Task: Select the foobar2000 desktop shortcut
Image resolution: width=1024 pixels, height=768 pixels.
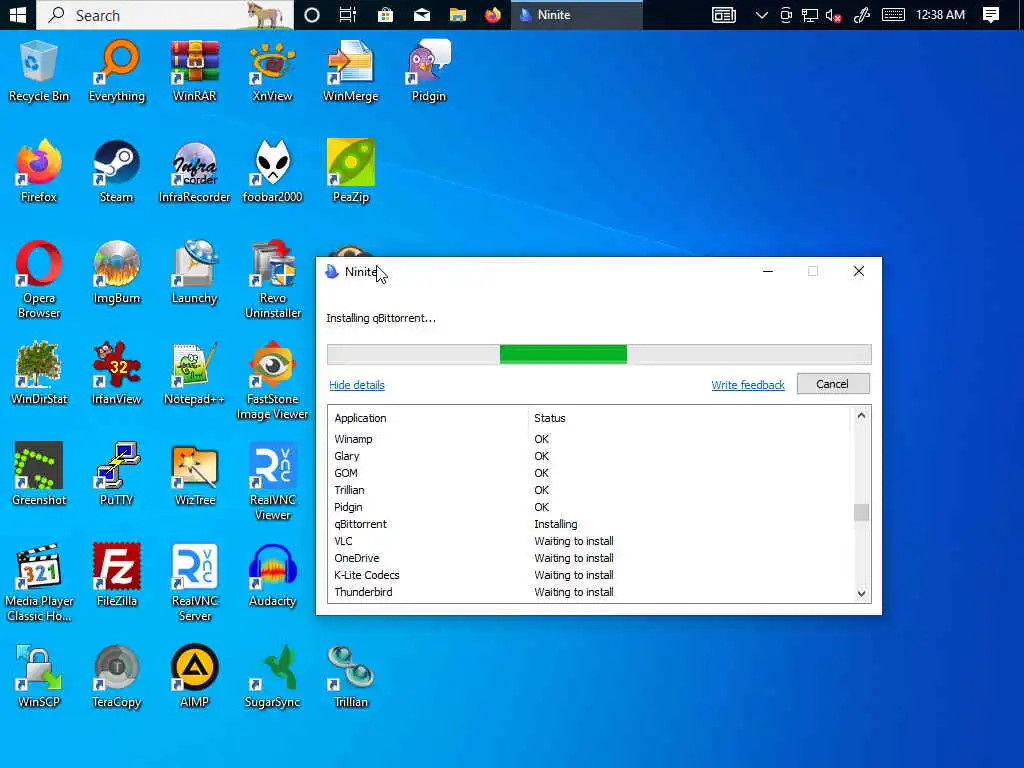Action: (272, 172)
